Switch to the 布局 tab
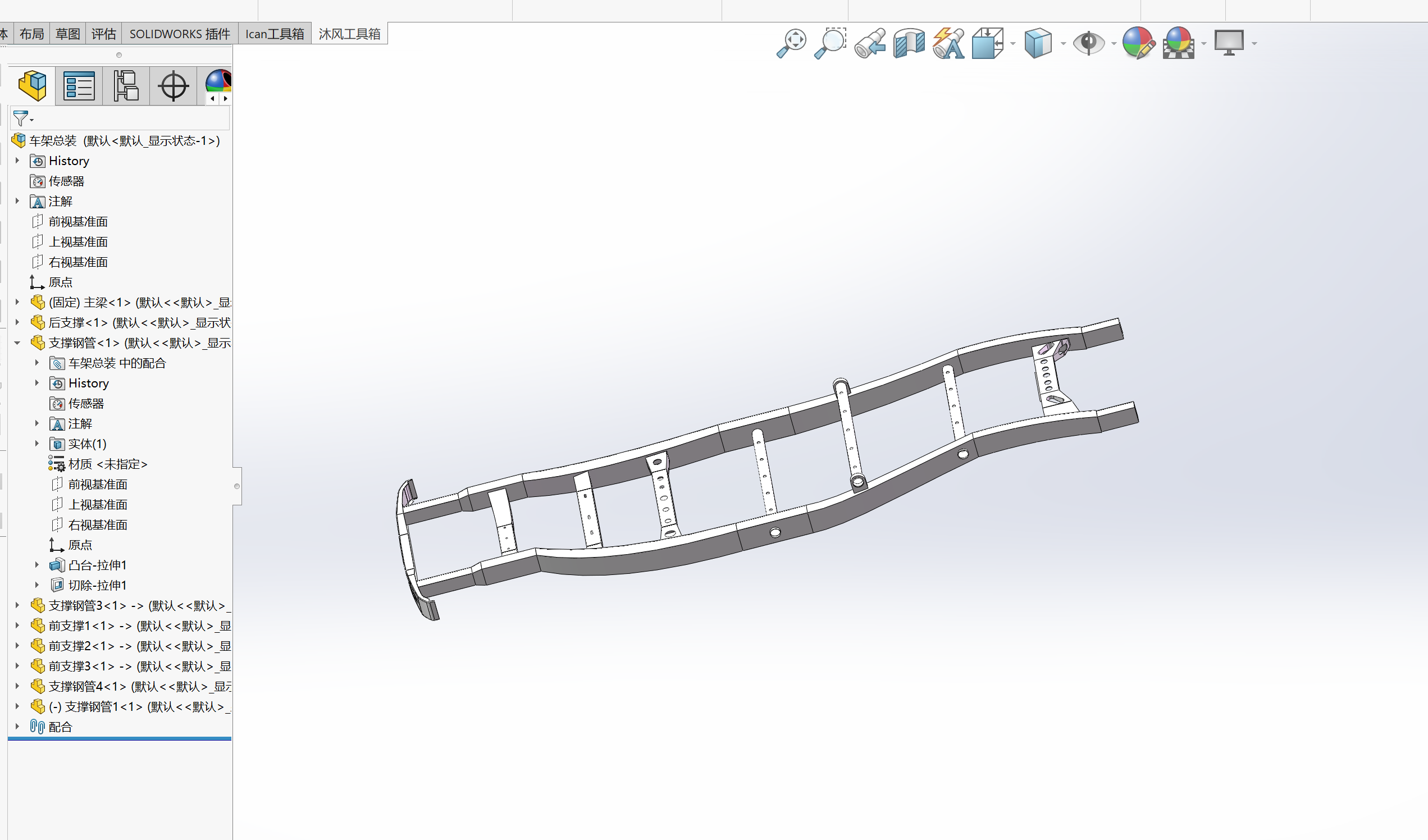The height and width of the screenshot is (840, 1428). pos(32,34)
